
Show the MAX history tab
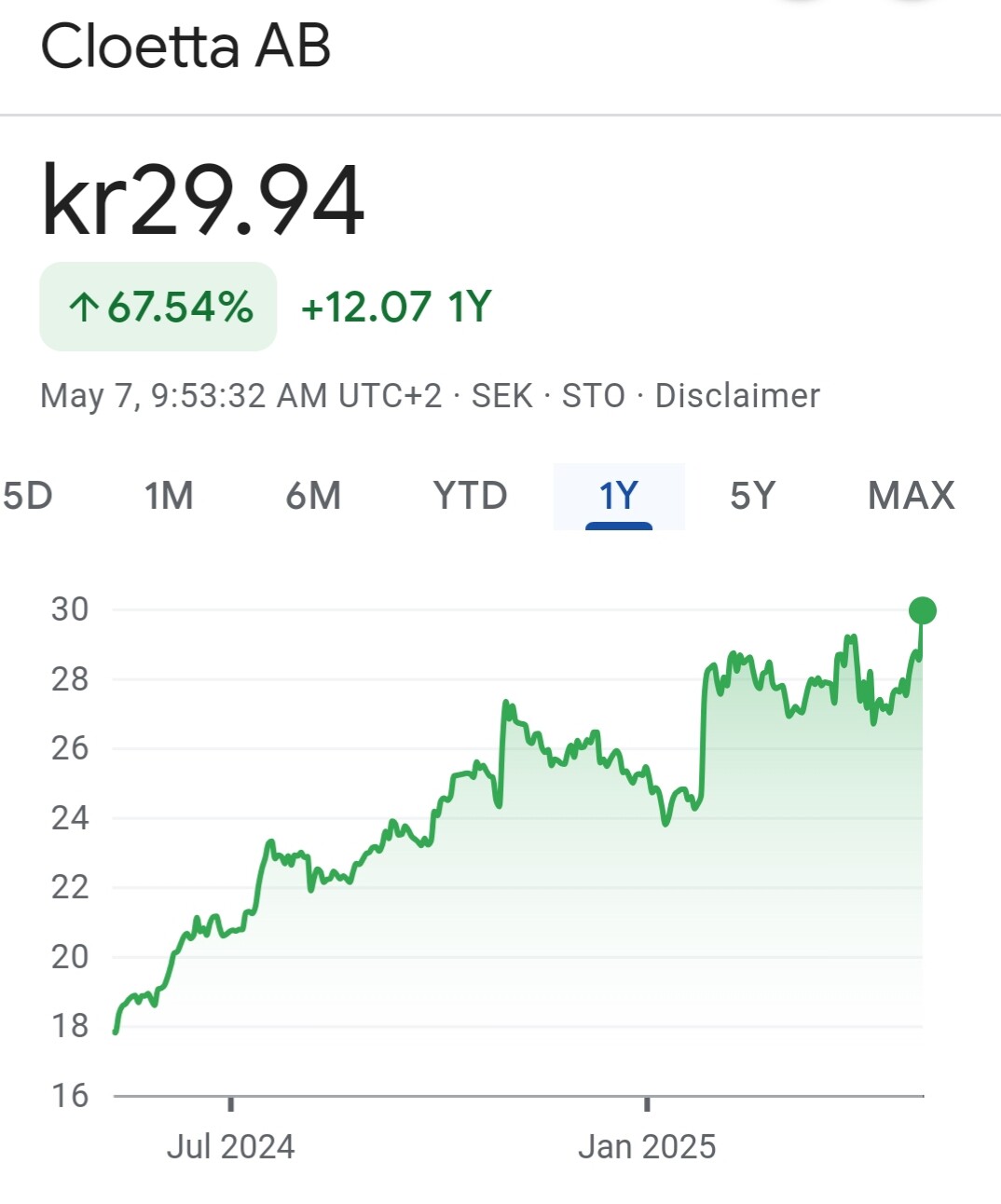[912, 496]
